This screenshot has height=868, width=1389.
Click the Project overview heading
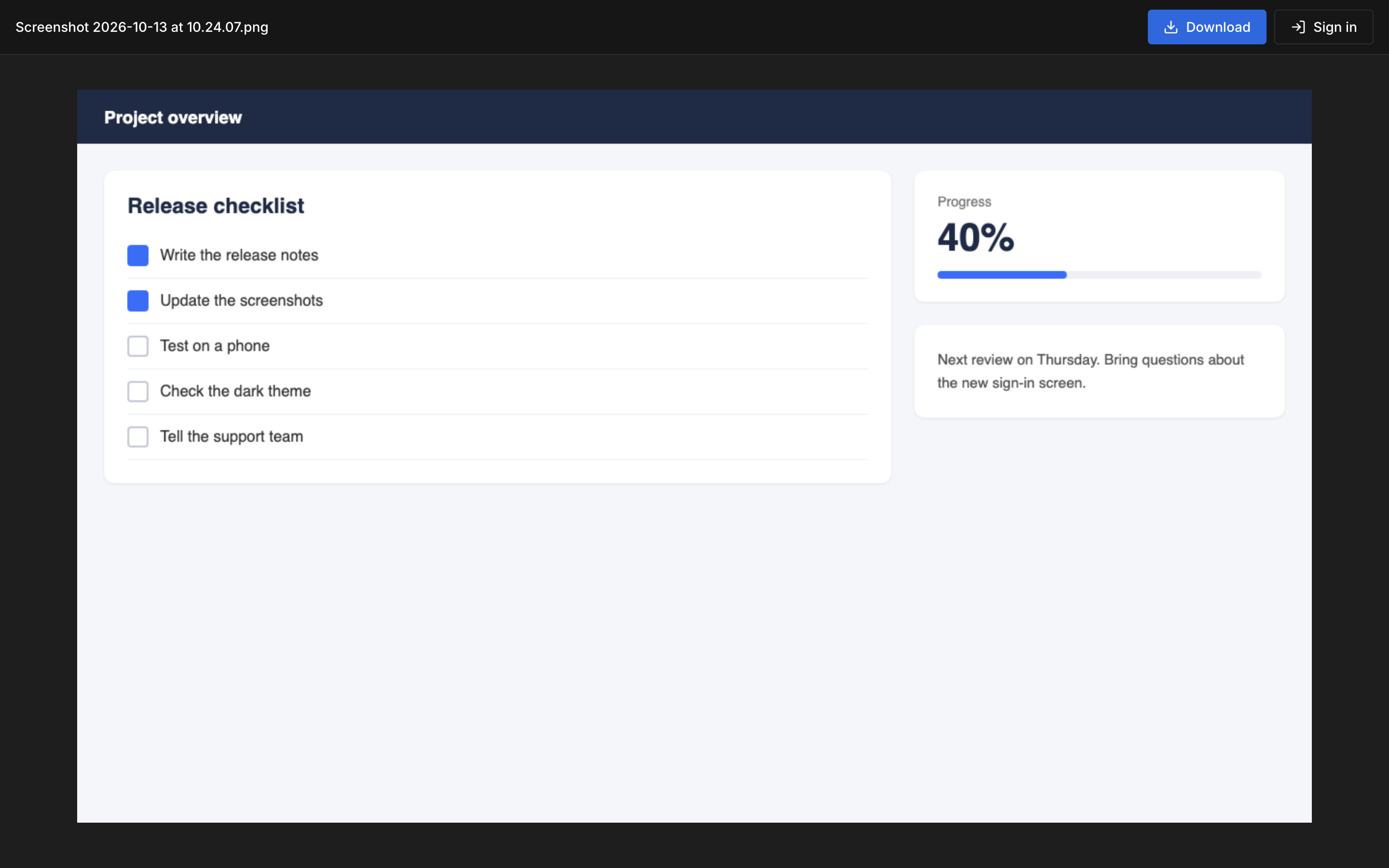pyautogui.click(x=173, y=117)
